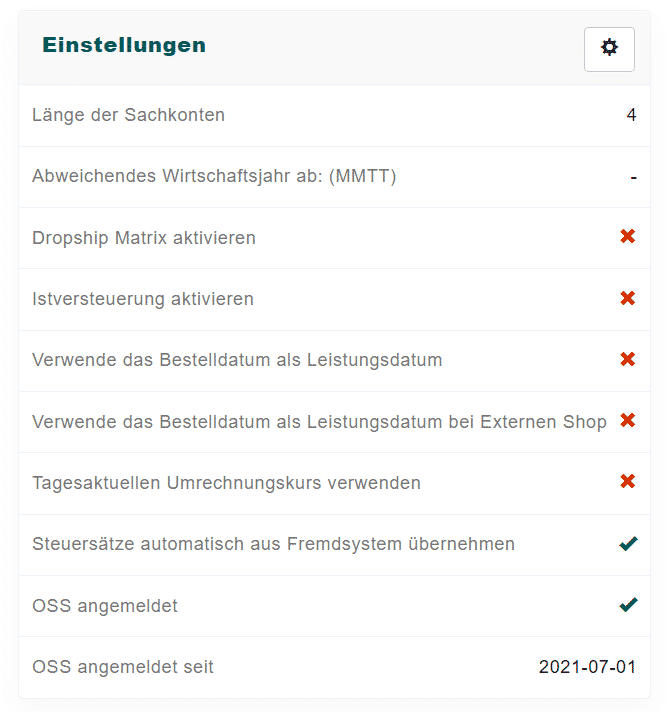Click the OSS angemeldet seit label
Image resolution: width=670 pixels, height=712 pixels.
pos(122,667)
